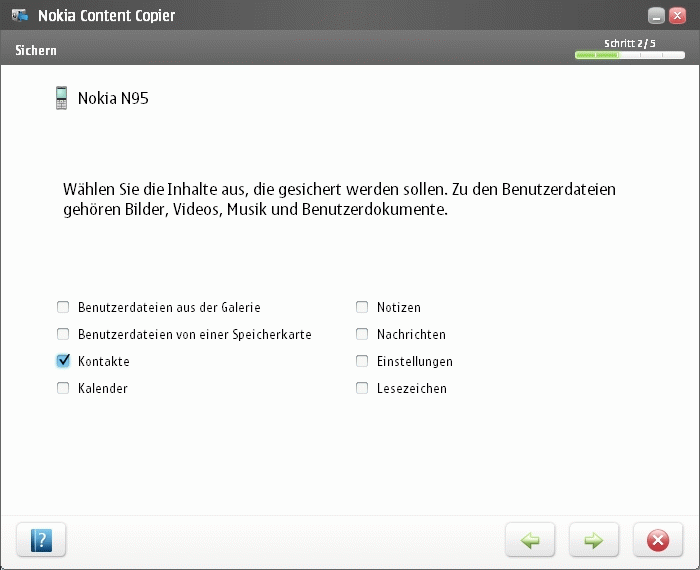Toggle the Einstellungen checkbox
Viewport: 700px width, 570px height.
point(362,361)
